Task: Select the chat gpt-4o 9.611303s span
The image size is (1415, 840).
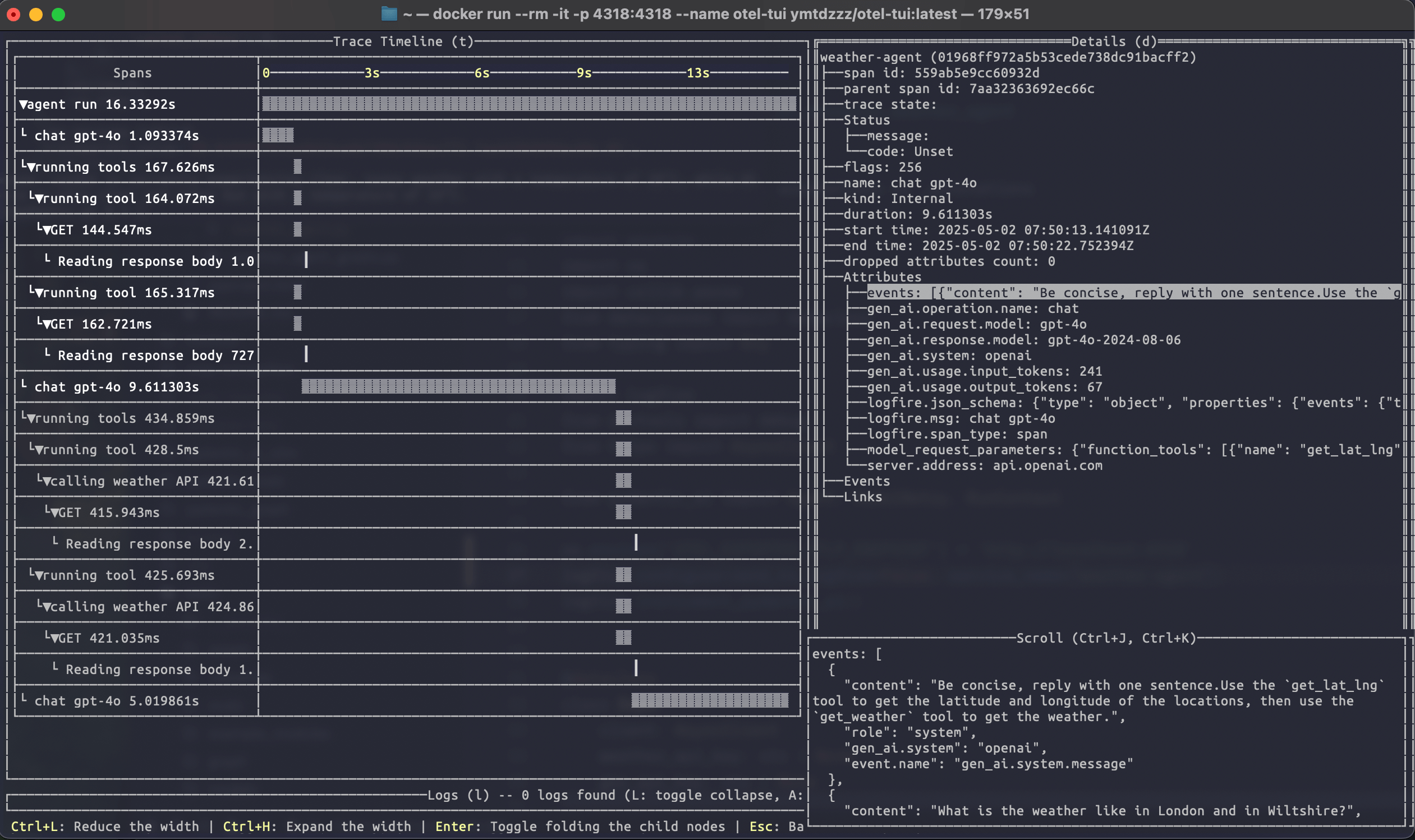Action: tap(116, 387)
